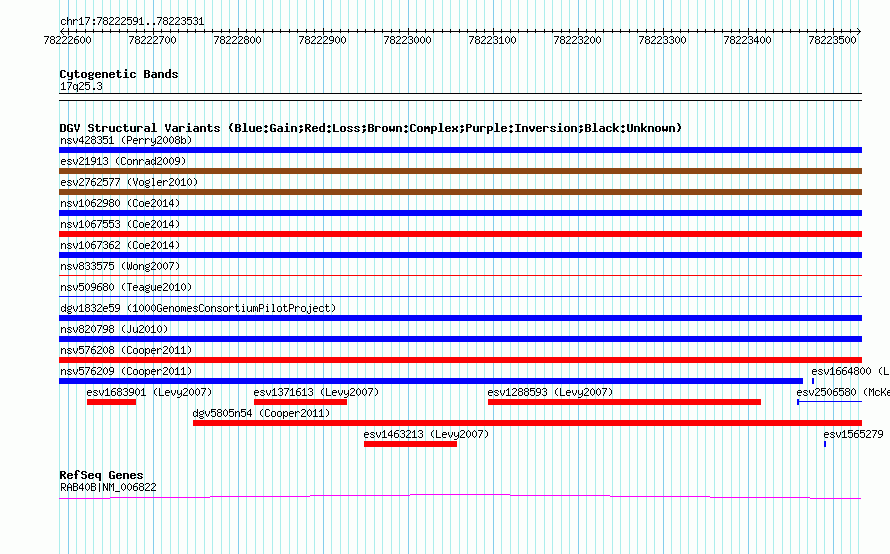890x554 pixels.
Task: Click ruler position 78223000
Action: click(408, 40)
